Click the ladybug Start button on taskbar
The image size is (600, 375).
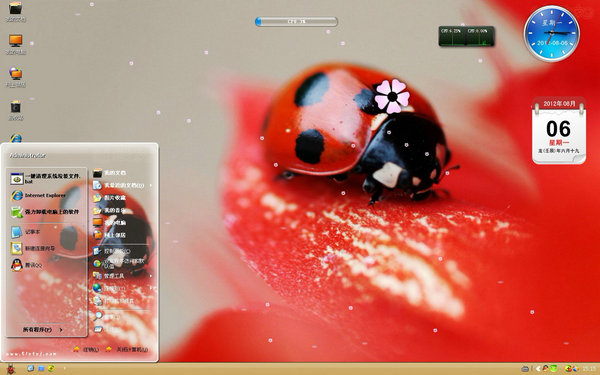pyautogui.click(x=11, y=369)
